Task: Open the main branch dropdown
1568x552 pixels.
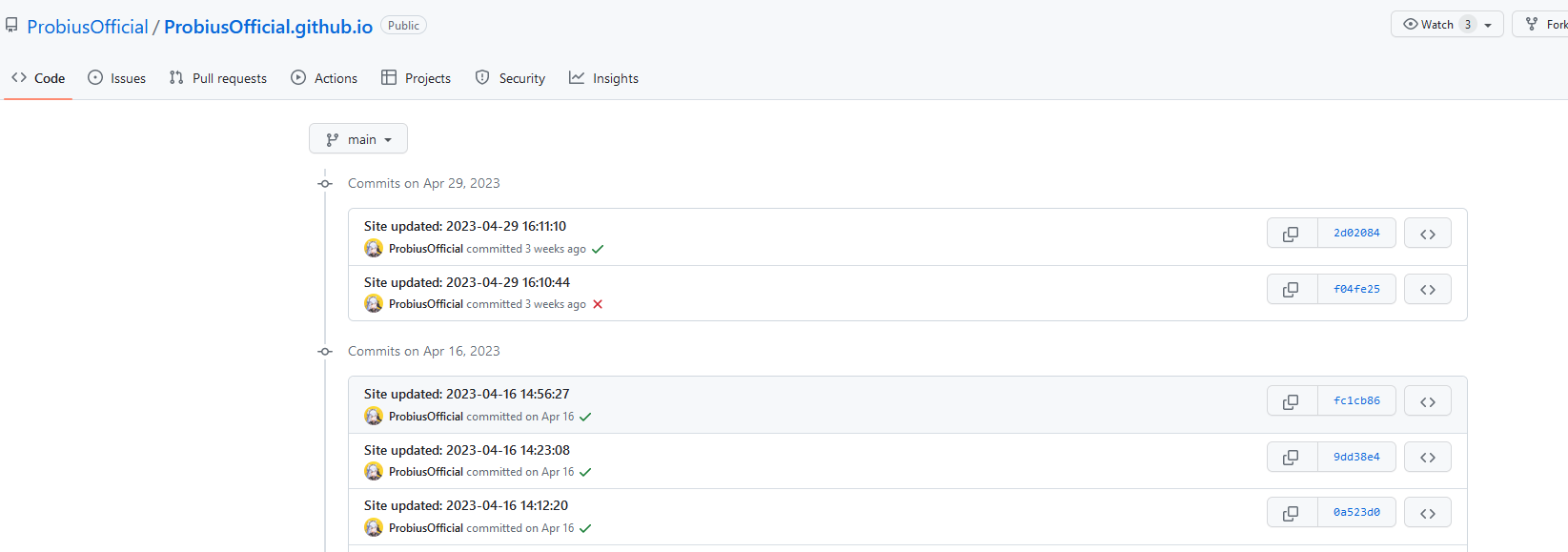Action: point(358,139)
